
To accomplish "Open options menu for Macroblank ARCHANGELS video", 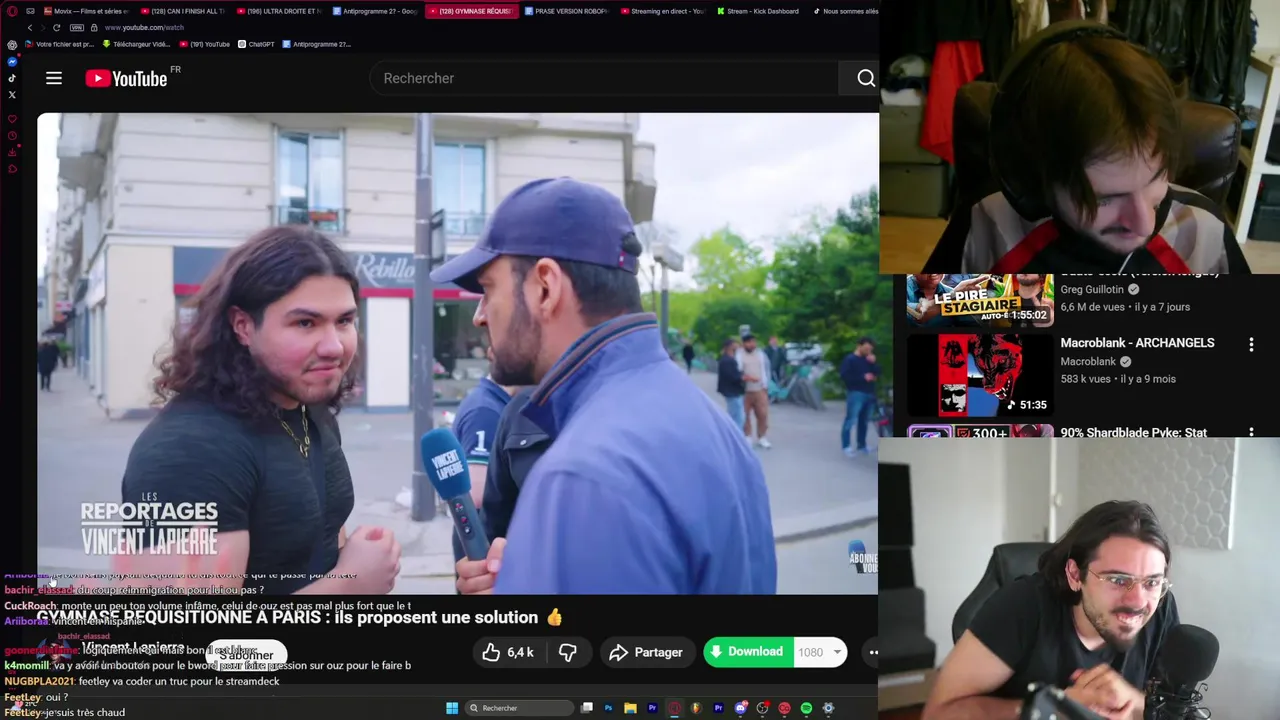I will [1251, 344].
